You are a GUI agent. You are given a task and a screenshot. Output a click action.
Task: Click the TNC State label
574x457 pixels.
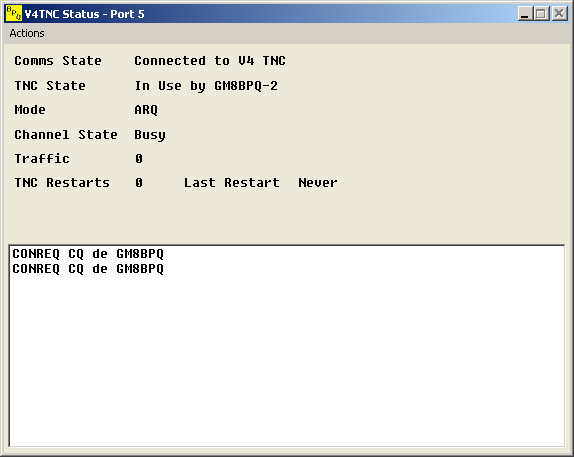pos(50,86)
